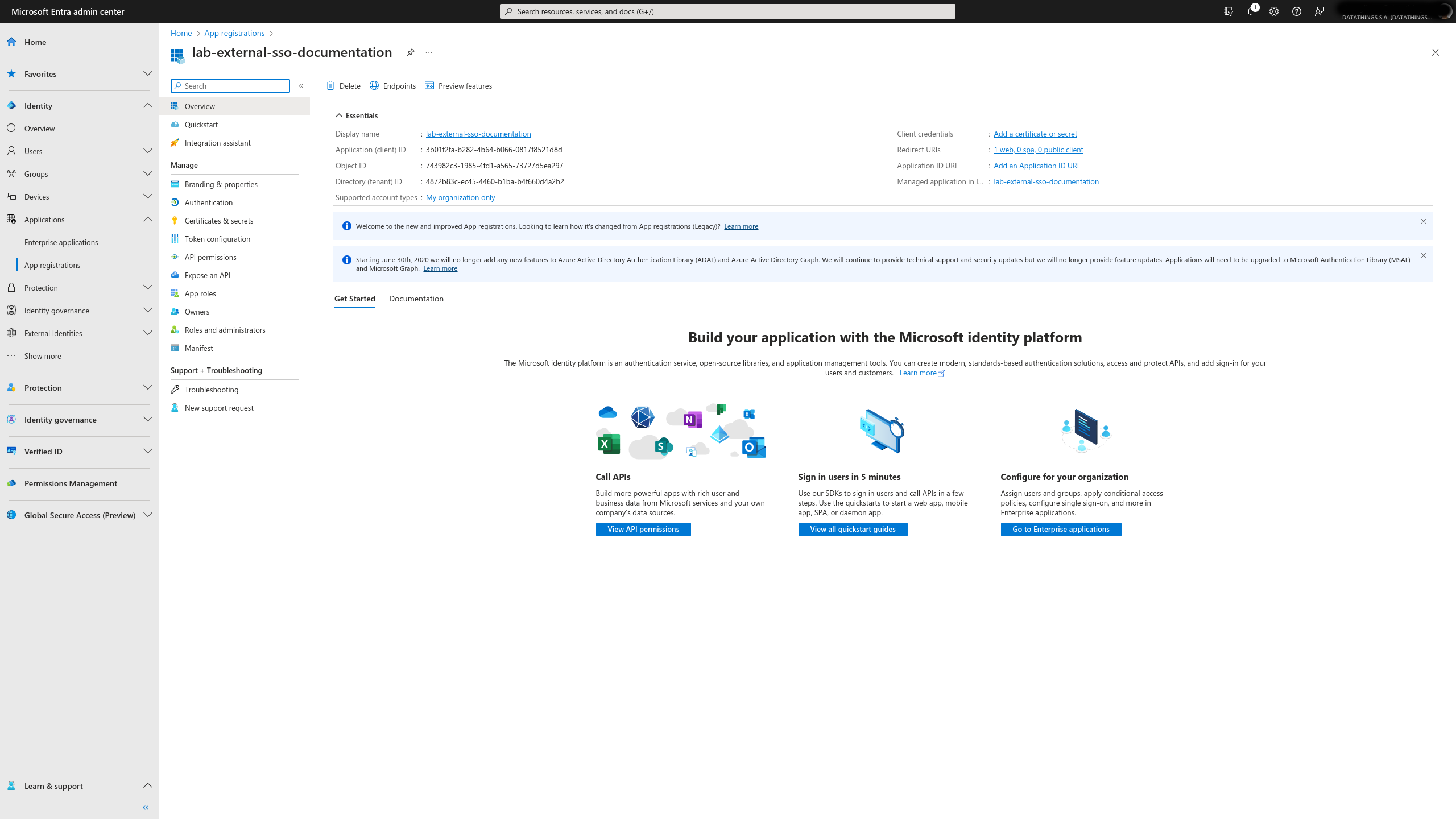Collapse the Learn & support section
Image resolution: width=1456 pixels, height=819 pixels.
[148, 785]
